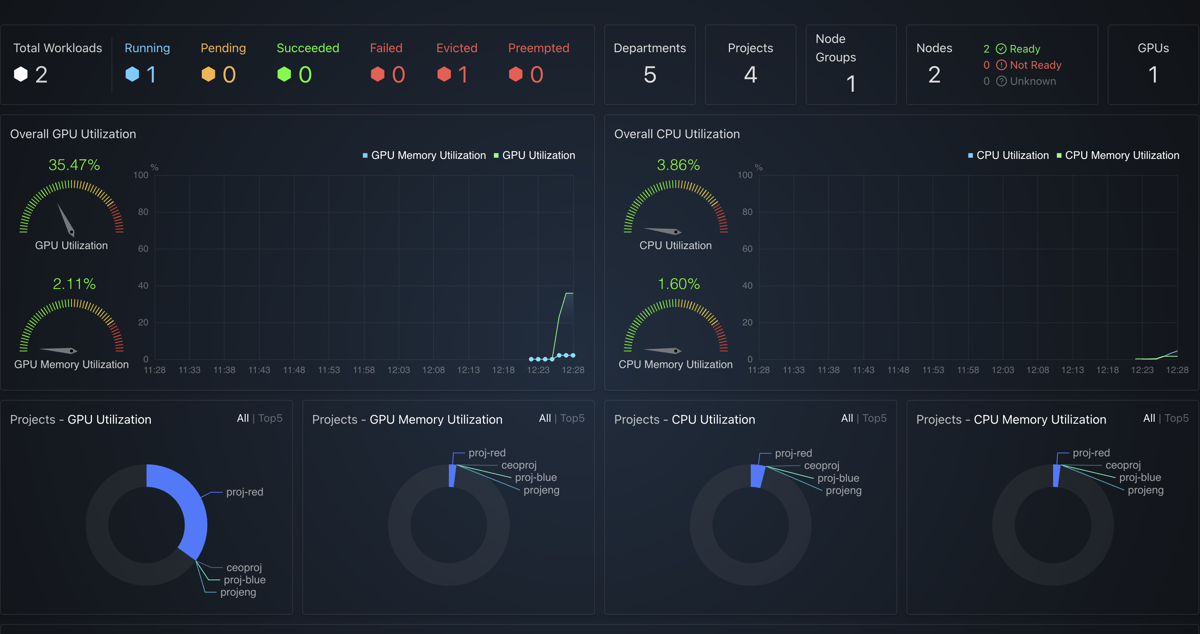
Task: Click the green Ready checkmark icon
Action: point(1001,49)
